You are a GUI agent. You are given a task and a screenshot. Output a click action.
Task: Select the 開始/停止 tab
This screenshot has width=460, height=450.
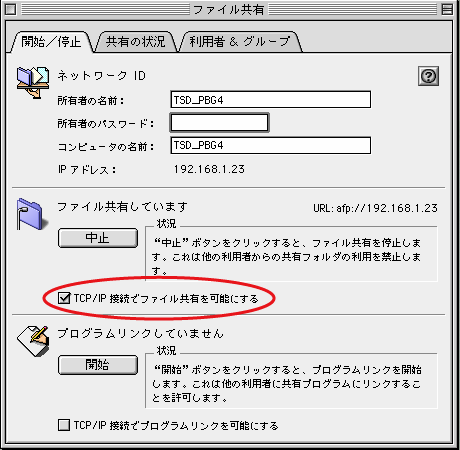tap(51, 42)
